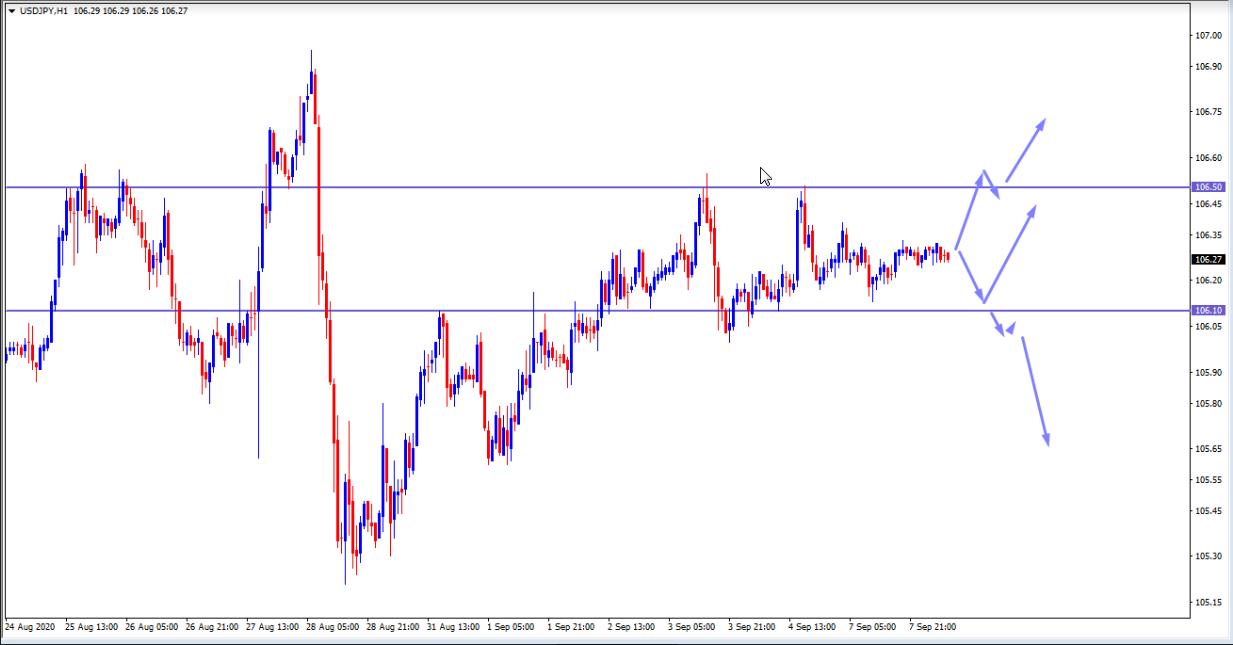
Task: Click the highlighted 106.50 price tag on axis
Action: [x=1208, y=187]
